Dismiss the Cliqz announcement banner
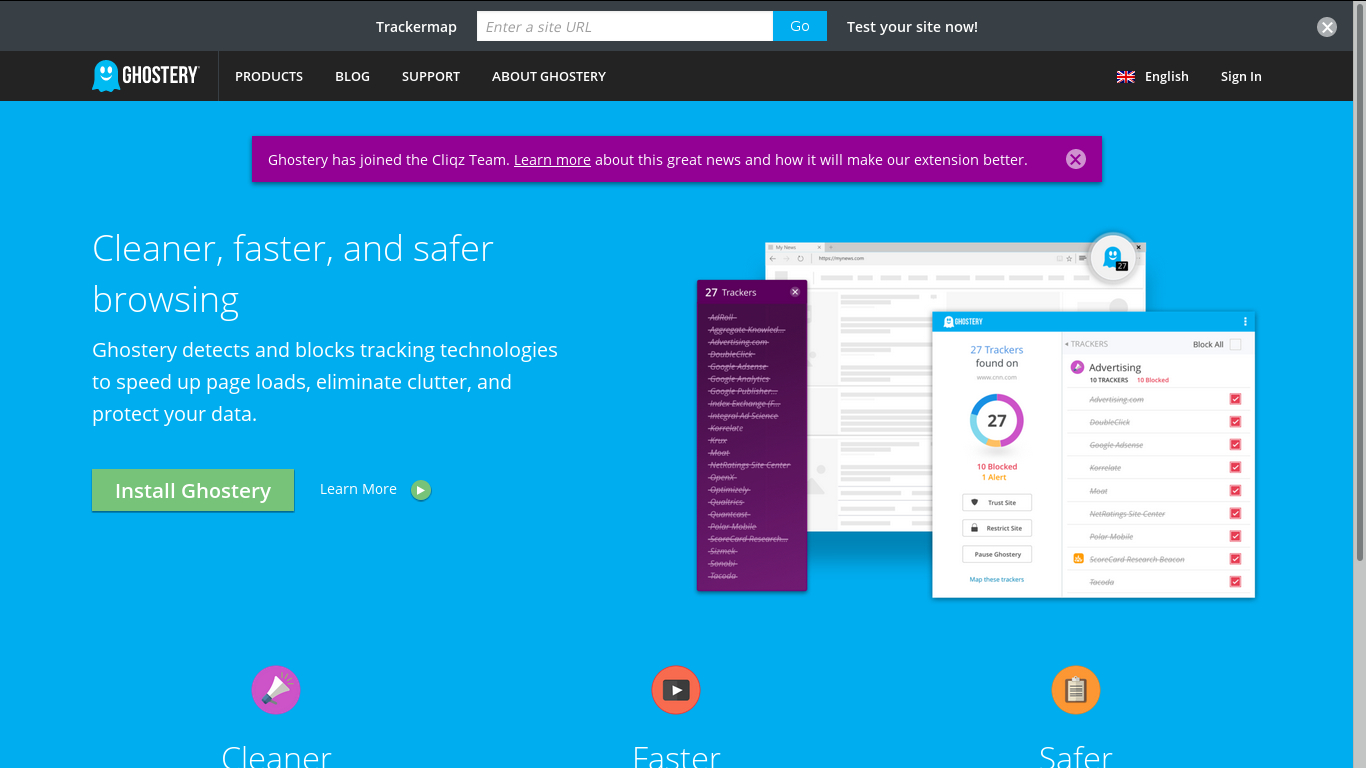 coord(1076,159)
